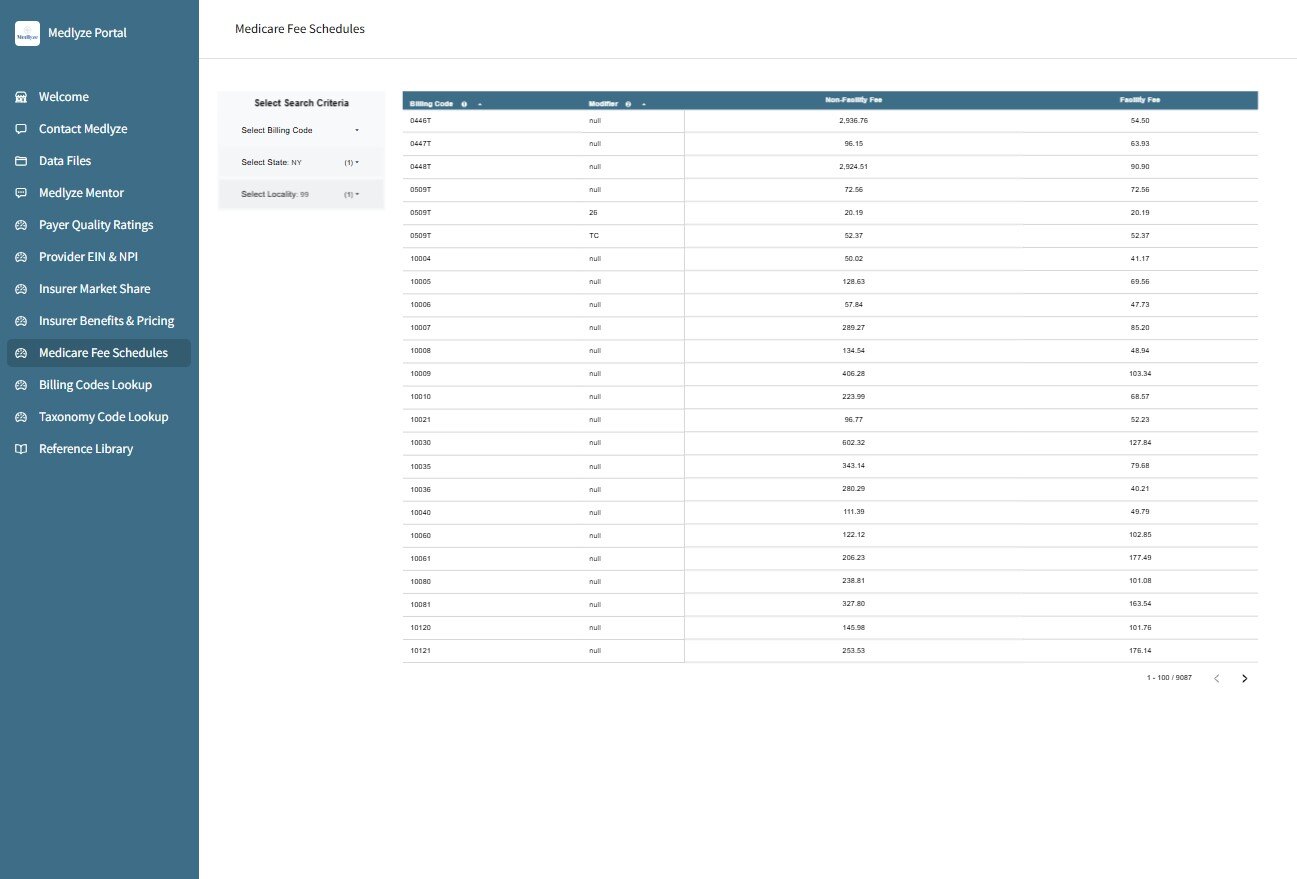Open Taxonomy Code Lookup page
This screenshot has height=879, width=1297.
[98, 417]
